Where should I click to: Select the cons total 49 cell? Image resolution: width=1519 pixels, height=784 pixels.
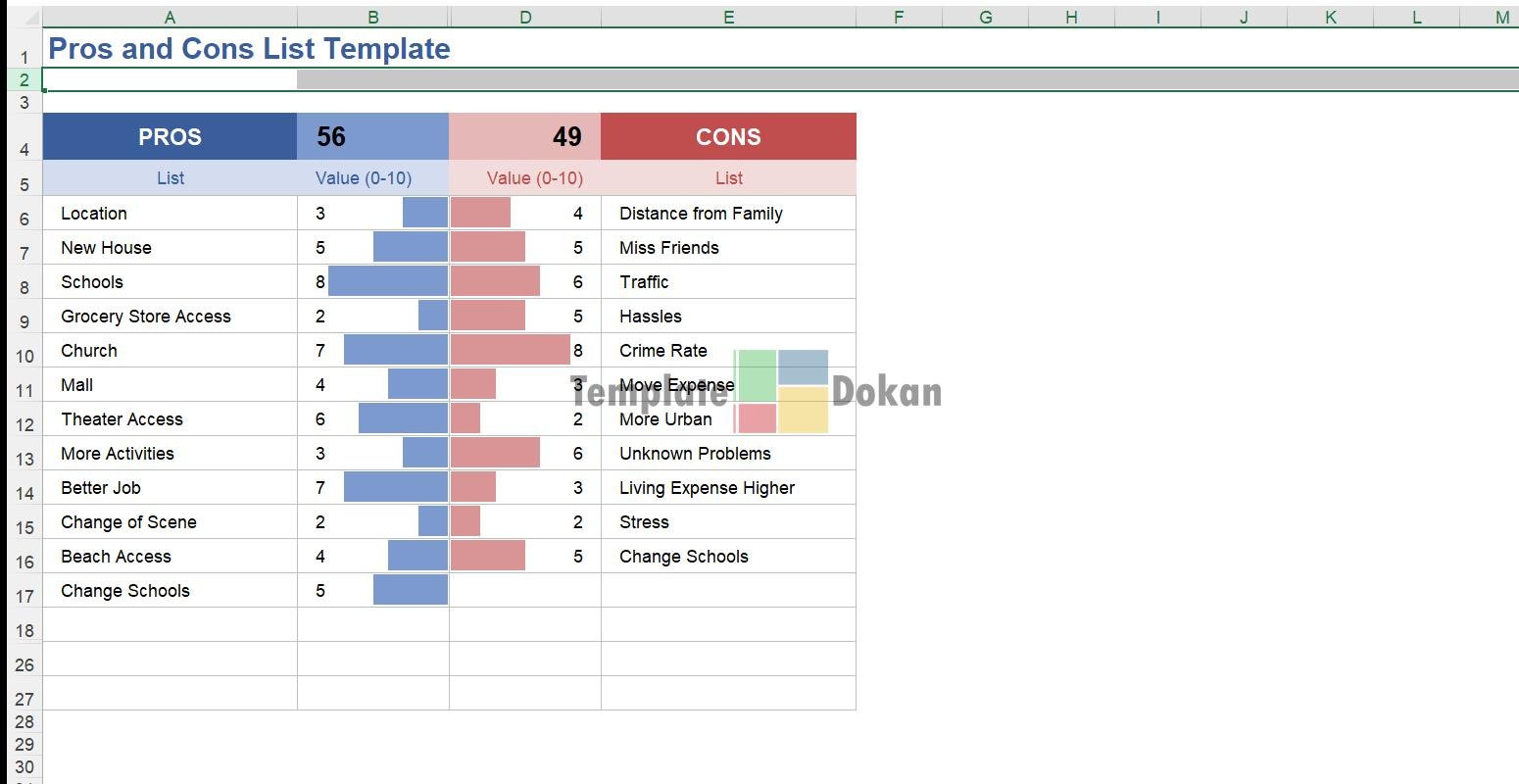525,137
